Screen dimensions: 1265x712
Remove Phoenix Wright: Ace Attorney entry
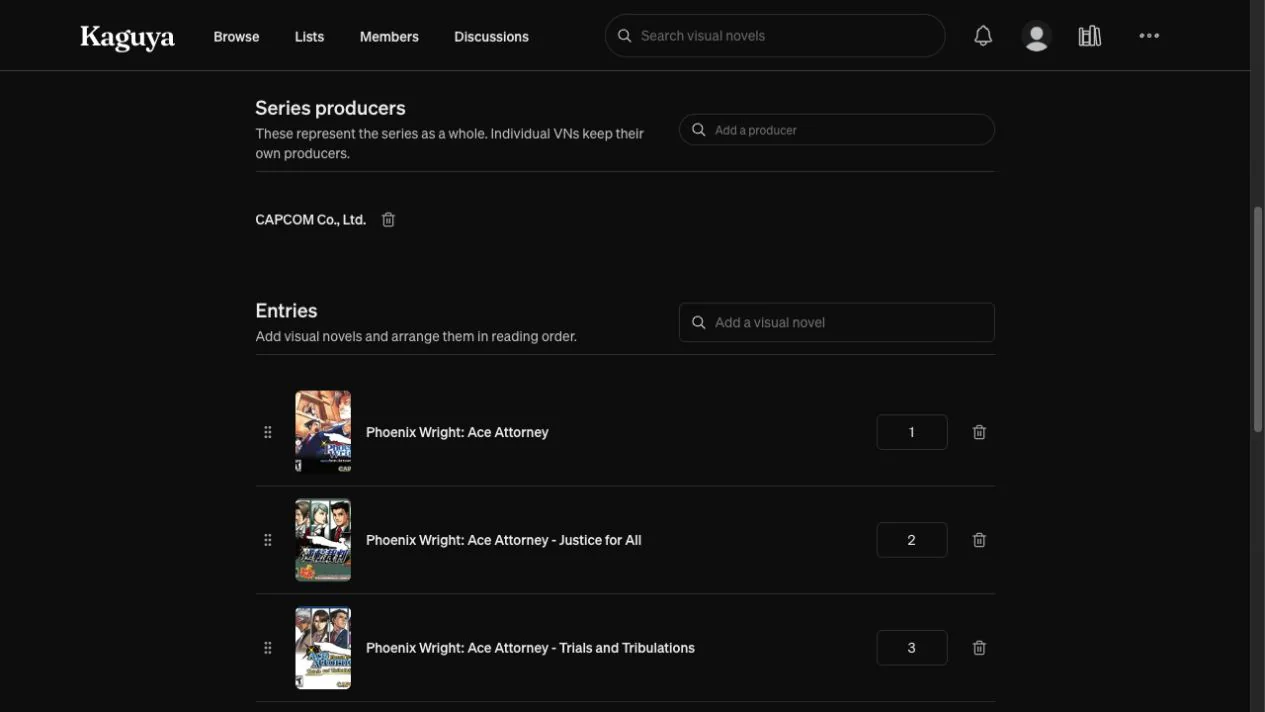[979, 432]
